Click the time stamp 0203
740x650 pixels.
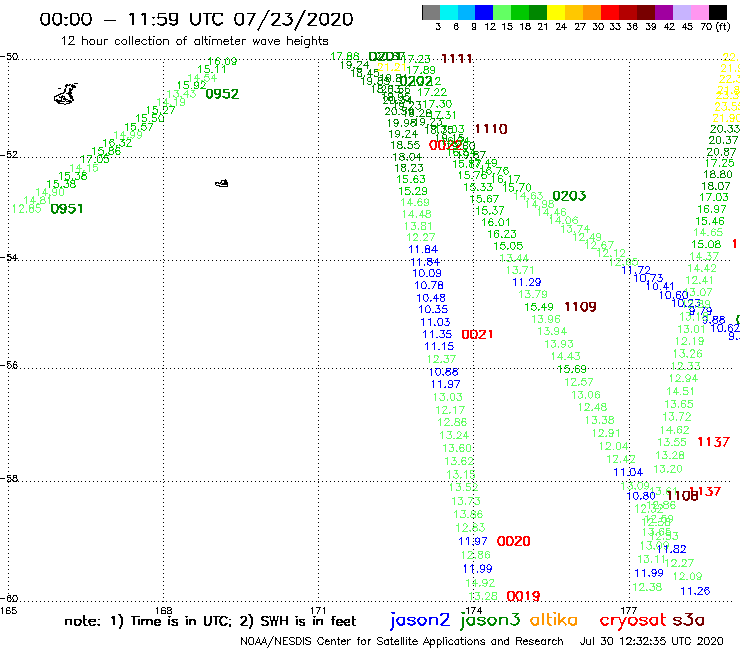click(569, 196)
